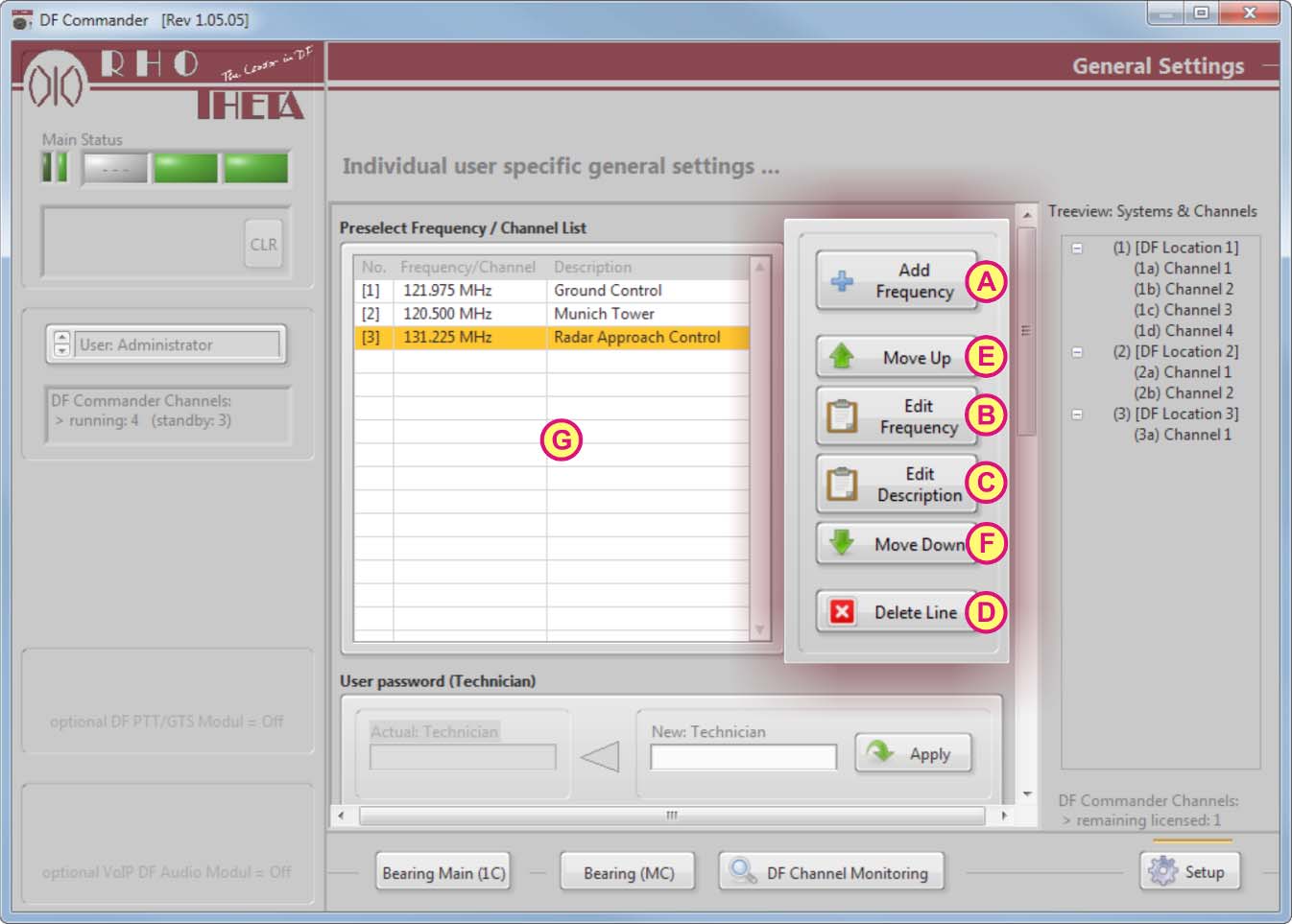Click the New Technician password field
1292x924 pixels.
(x=742, y=758)
